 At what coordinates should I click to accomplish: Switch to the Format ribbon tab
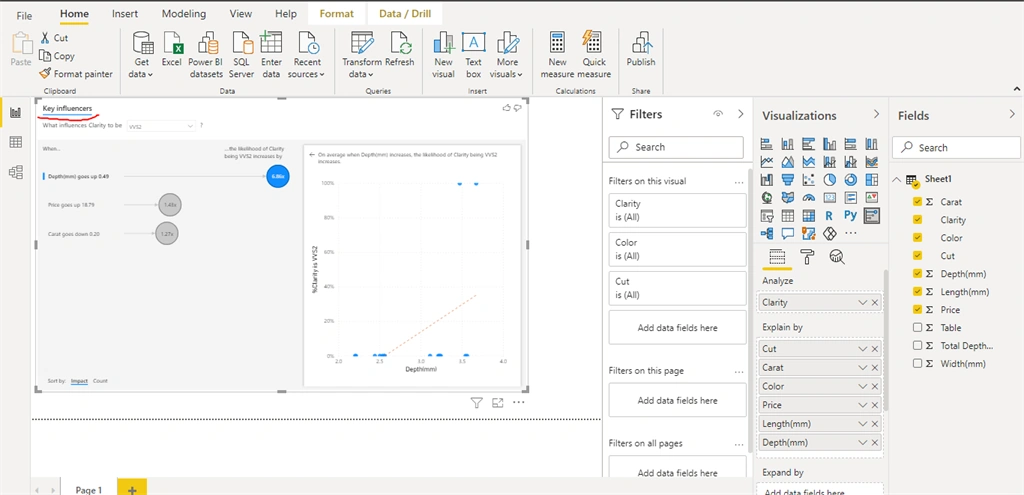tap(336, 14)
